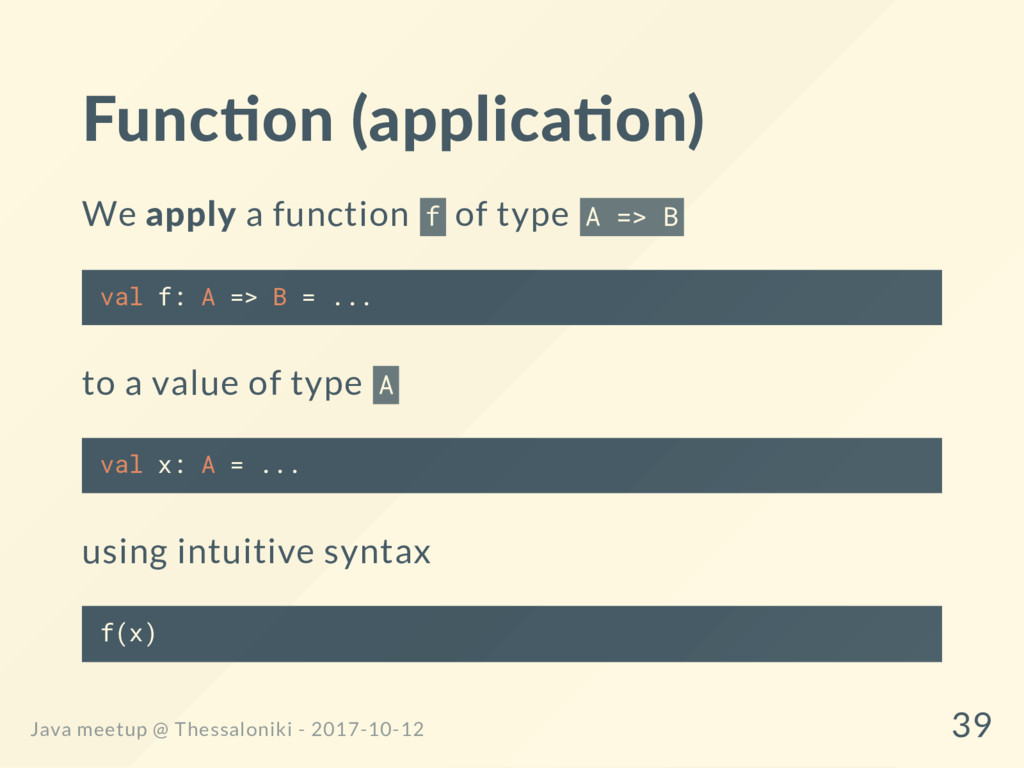The width and height of the screenshot is (1024, 768).
Task: Click the "f(x)" code expression
Action: pyautogui.click(x=128, y=633)
